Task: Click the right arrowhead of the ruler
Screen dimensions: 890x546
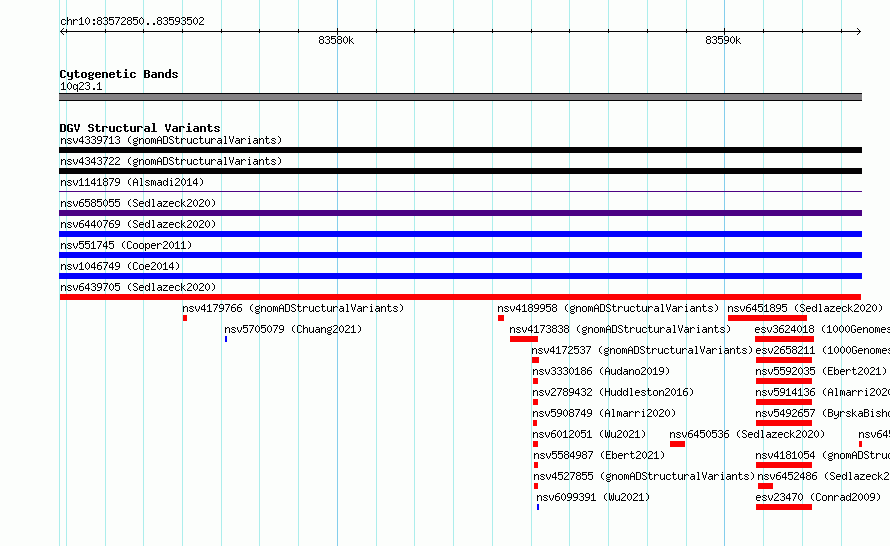Action: pyautogui.click(x=858, y=32)
